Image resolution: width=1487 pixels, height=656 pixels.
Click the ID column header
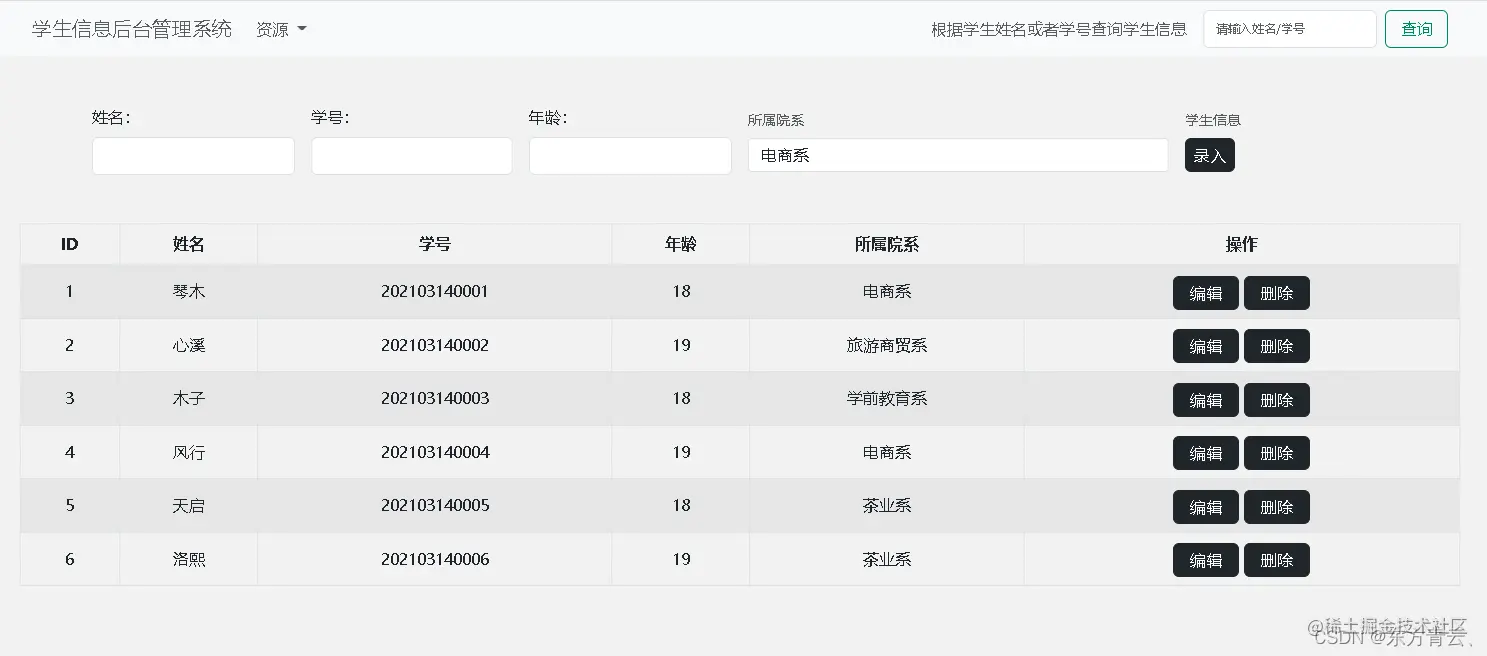(x=70, y=244)
